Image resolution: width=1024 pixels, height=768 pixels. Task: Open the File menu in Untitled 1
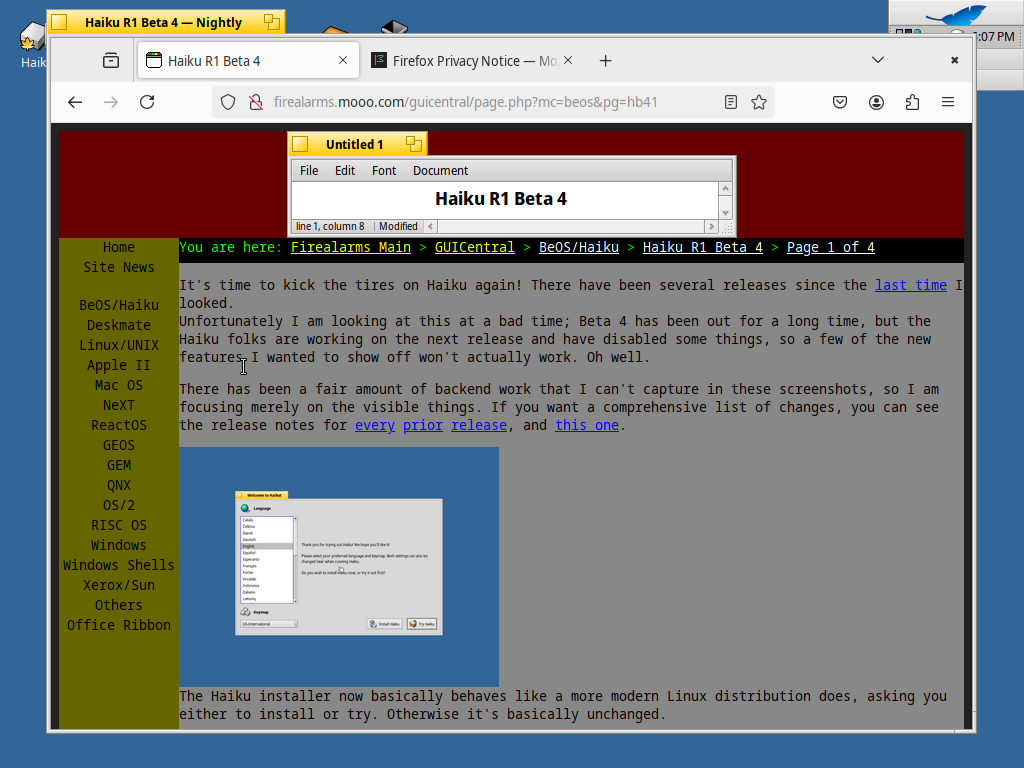coord(309,170)
